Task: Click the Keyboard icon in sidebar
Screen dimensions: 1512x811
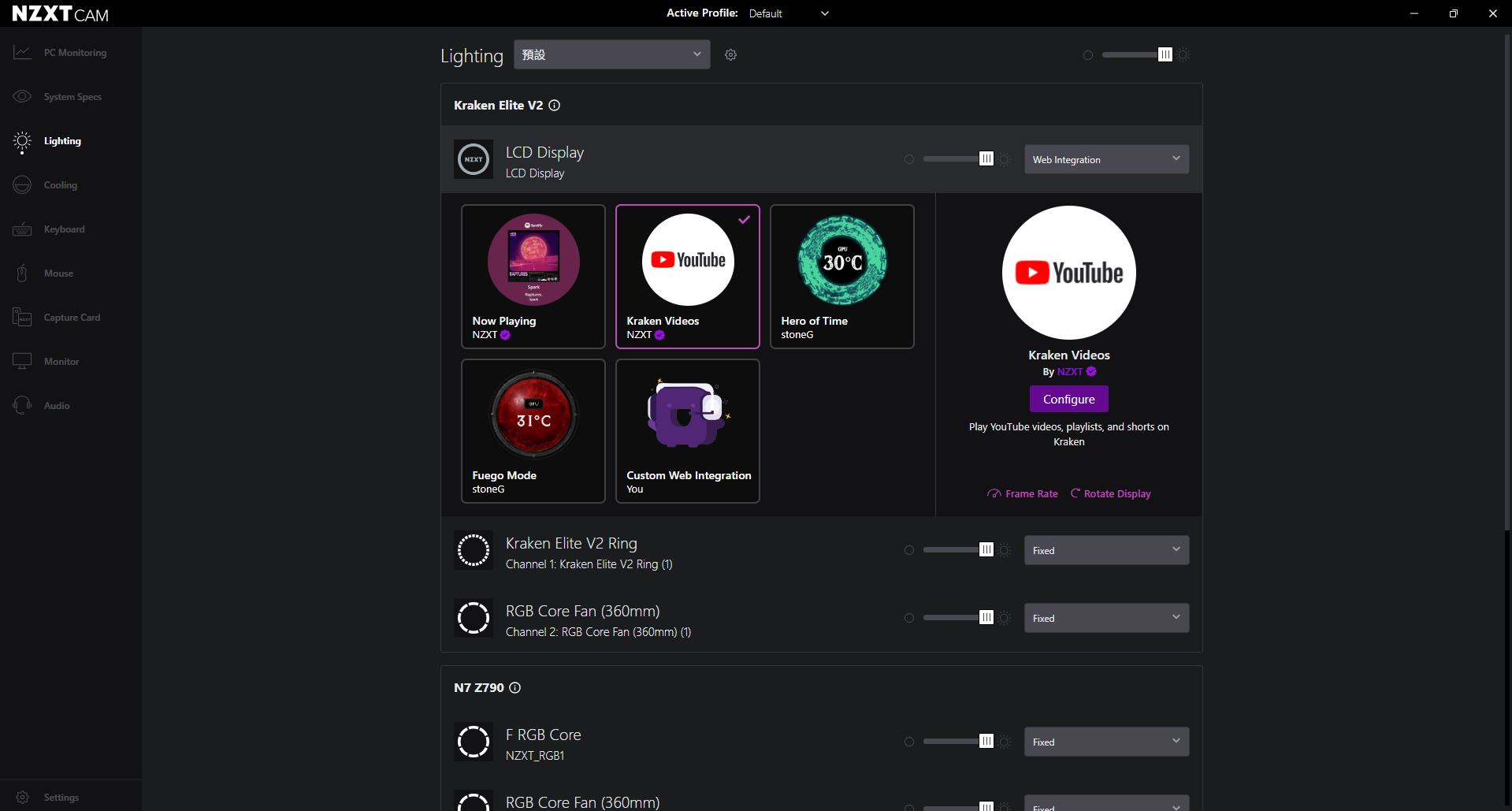Action: click(x=22, y=229)
